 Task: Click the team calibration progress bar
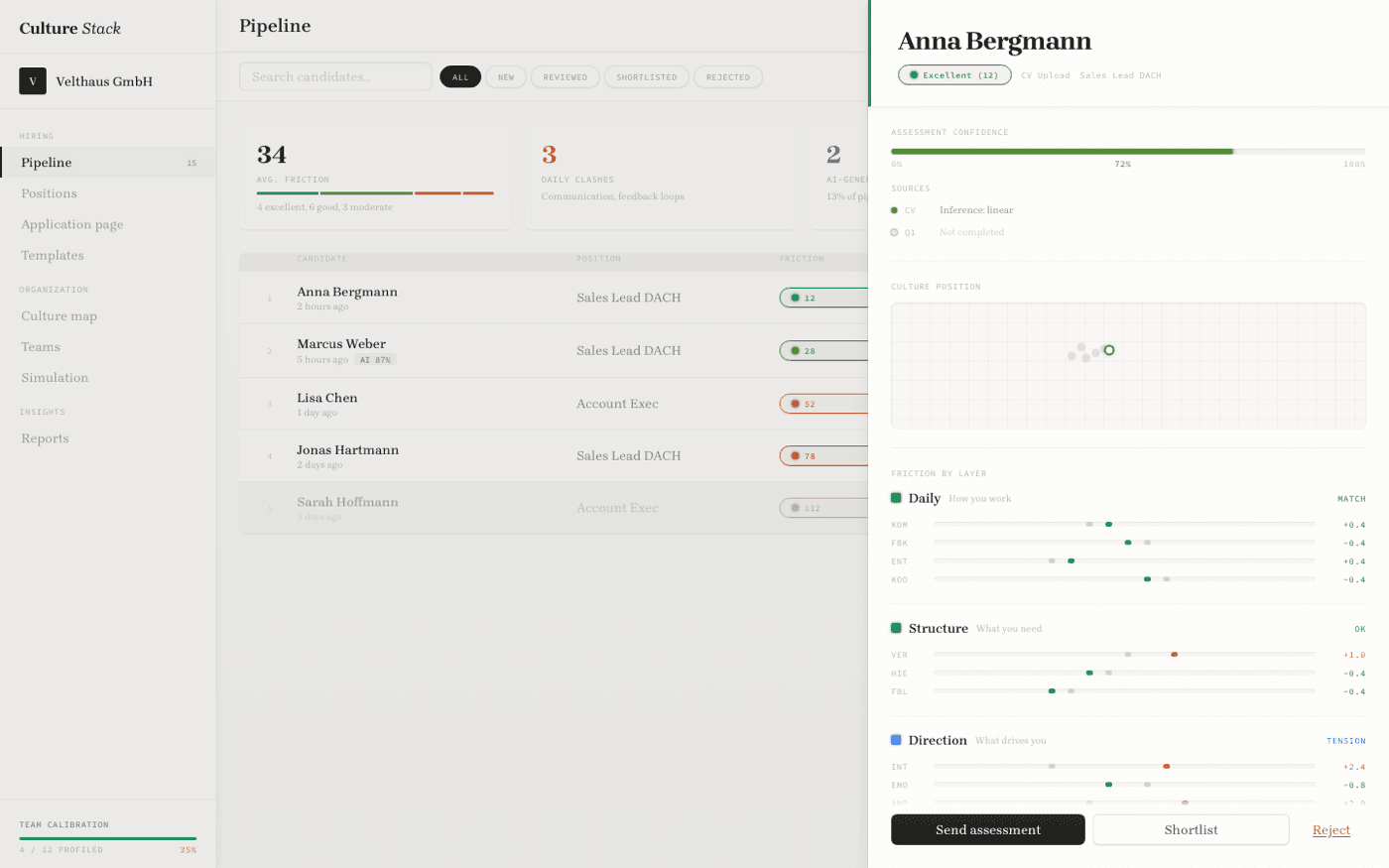point(108,838)
